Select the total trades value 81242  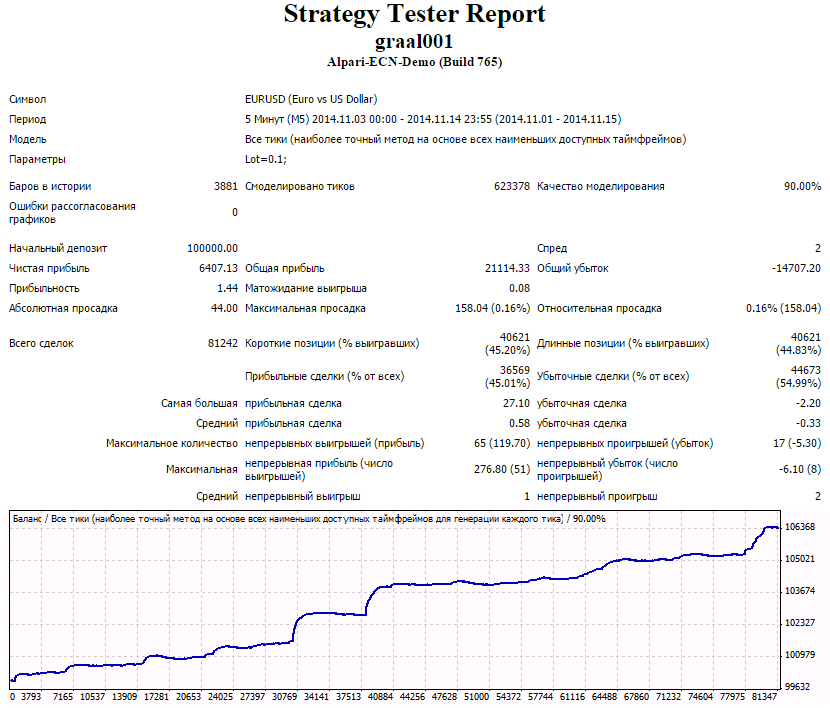(x=222, y=343)
